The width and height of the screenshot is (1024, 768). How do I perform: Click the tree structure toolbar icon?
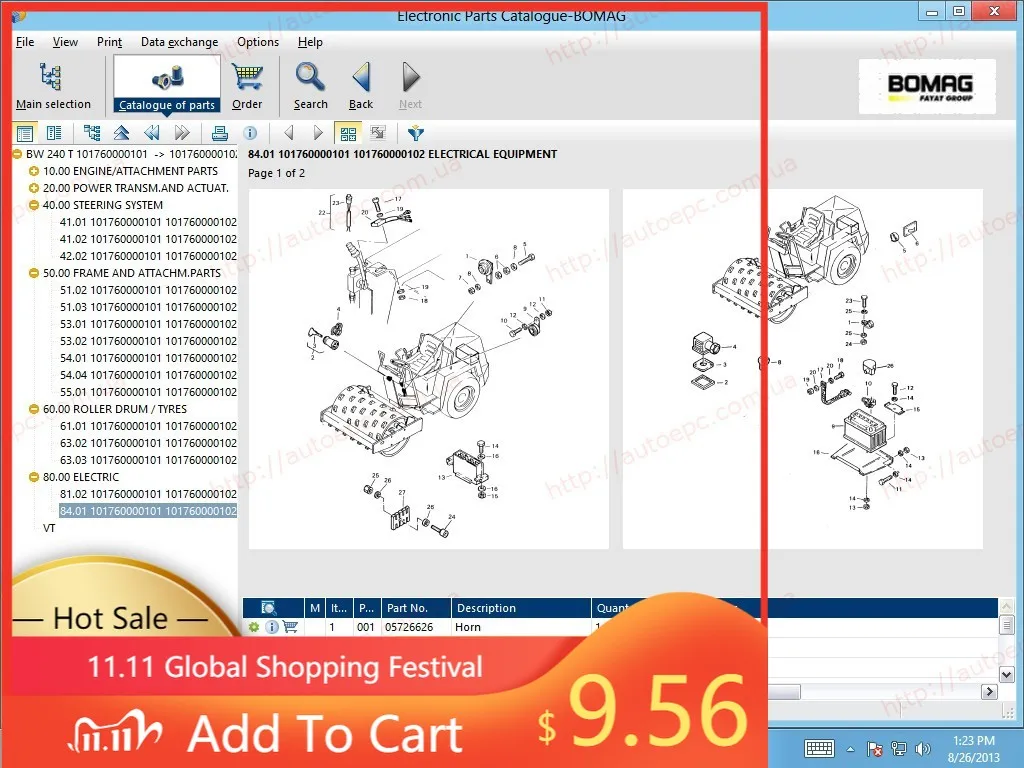click(92, 133)
